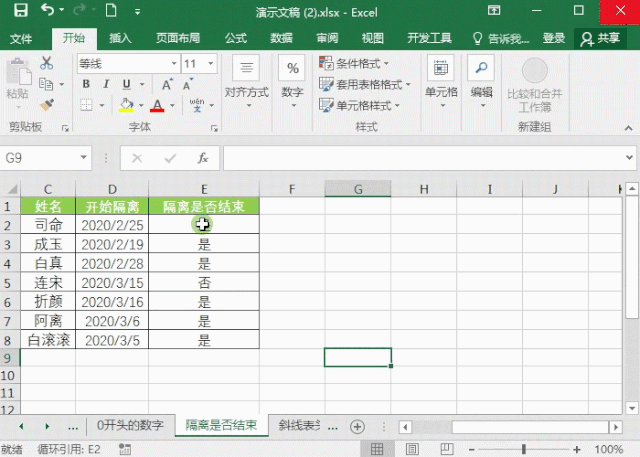Screen dimensions: 640x457
Task: Click 登录 to sign in
Action: coord(554,38)
